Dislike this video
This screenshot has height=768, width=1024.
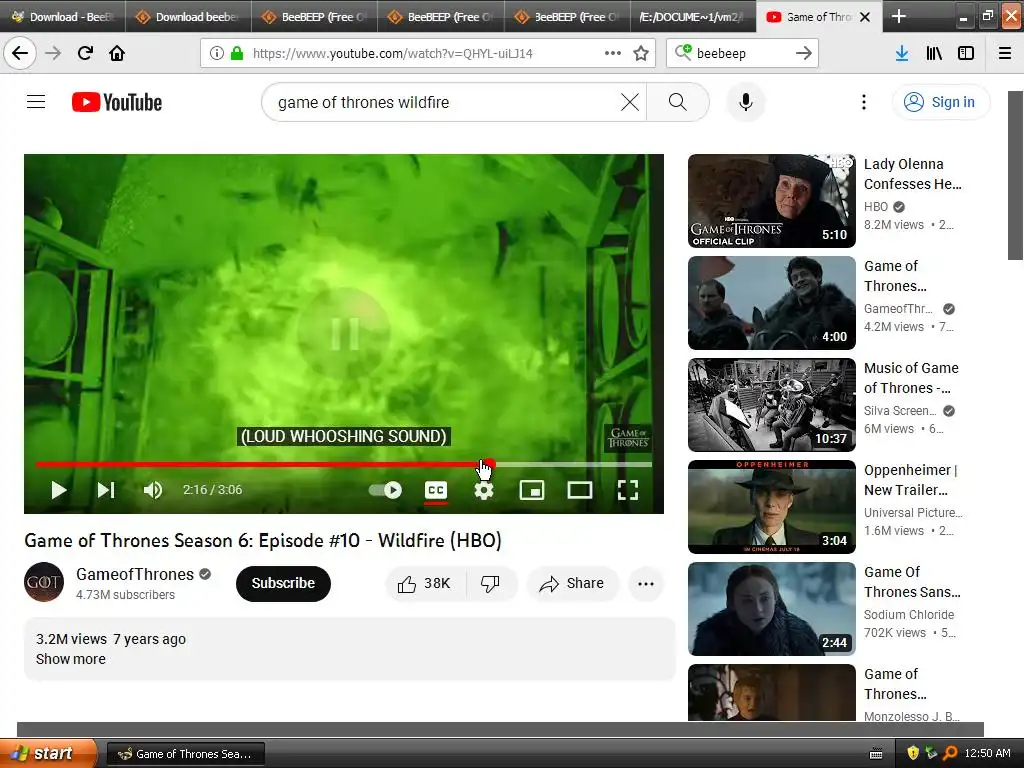491,583
